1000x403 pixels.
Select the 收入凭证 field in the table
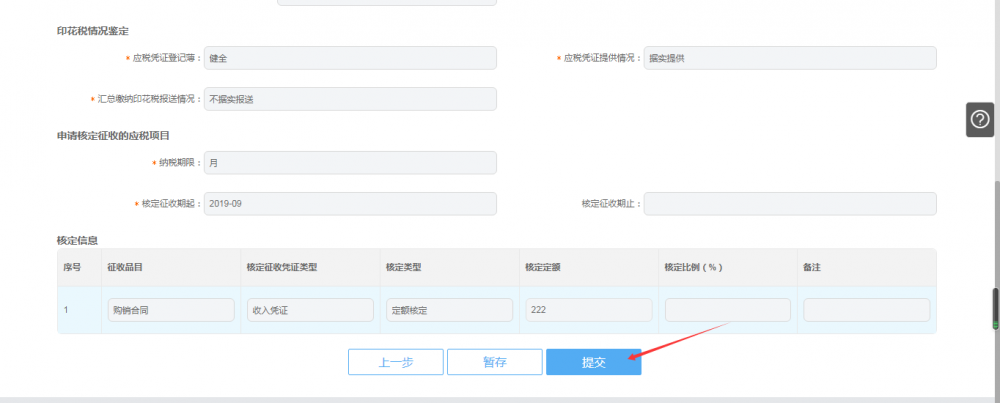(309, 310)
